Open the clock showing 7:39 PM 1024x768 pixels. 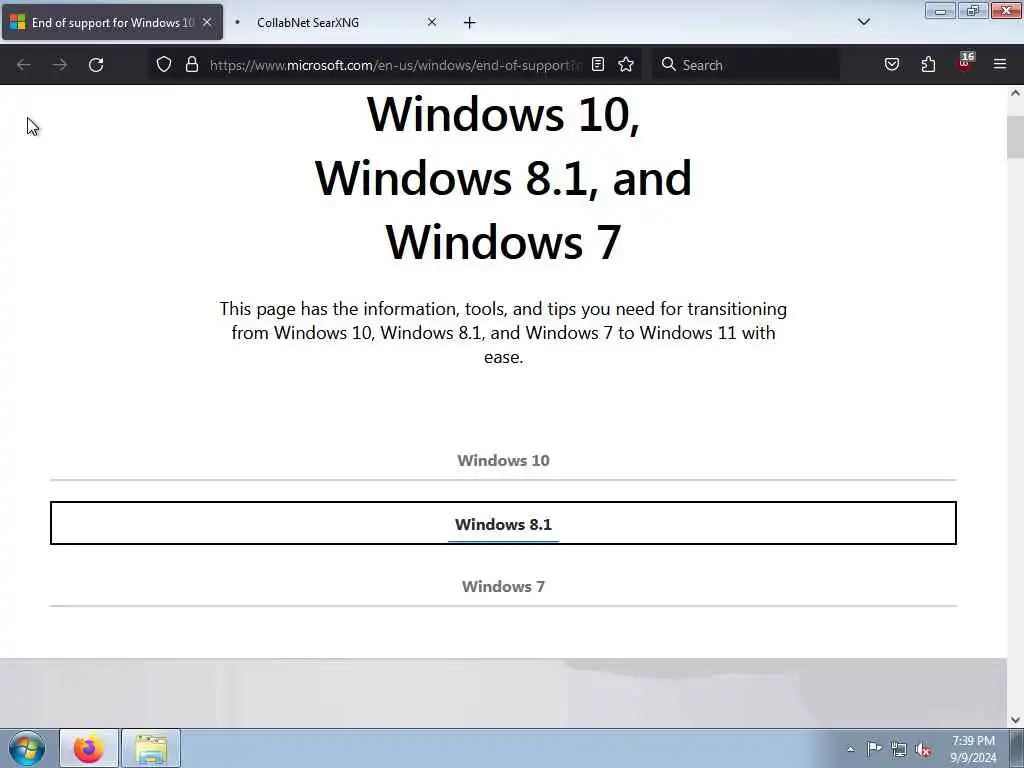tap(973, 748)
